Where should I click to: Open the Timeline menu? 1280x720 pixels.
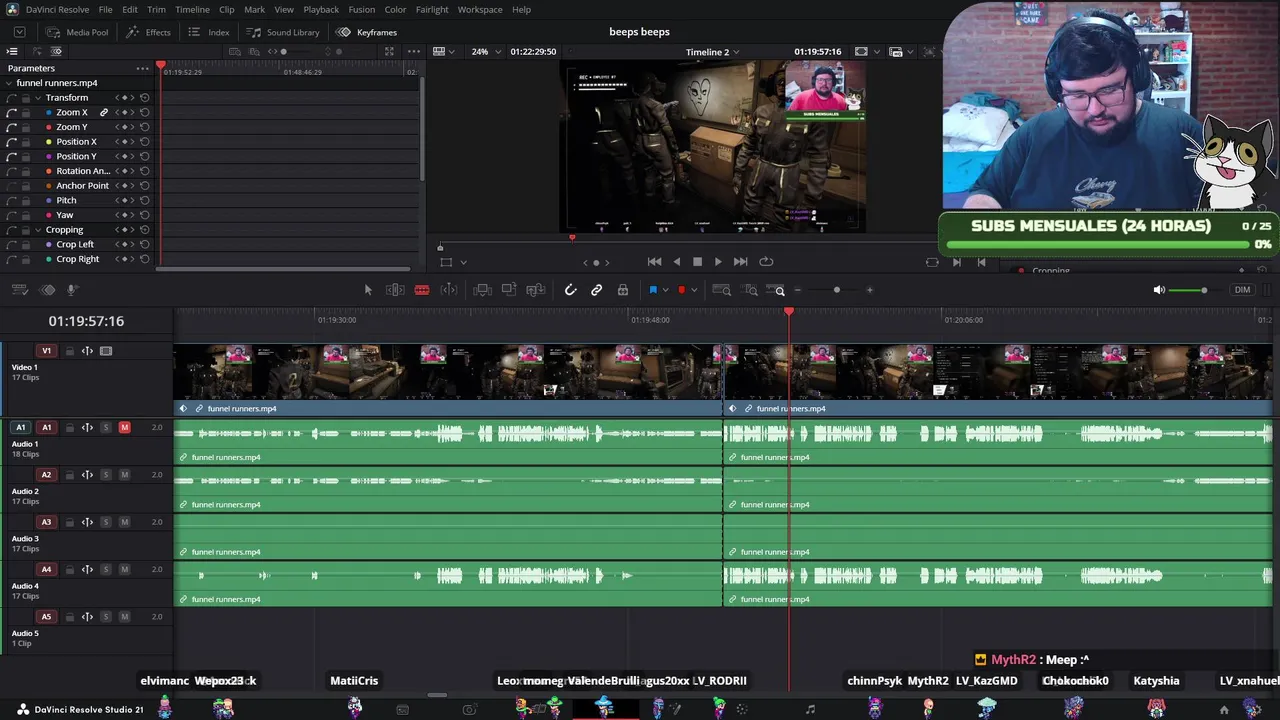(x=192, y=9)
